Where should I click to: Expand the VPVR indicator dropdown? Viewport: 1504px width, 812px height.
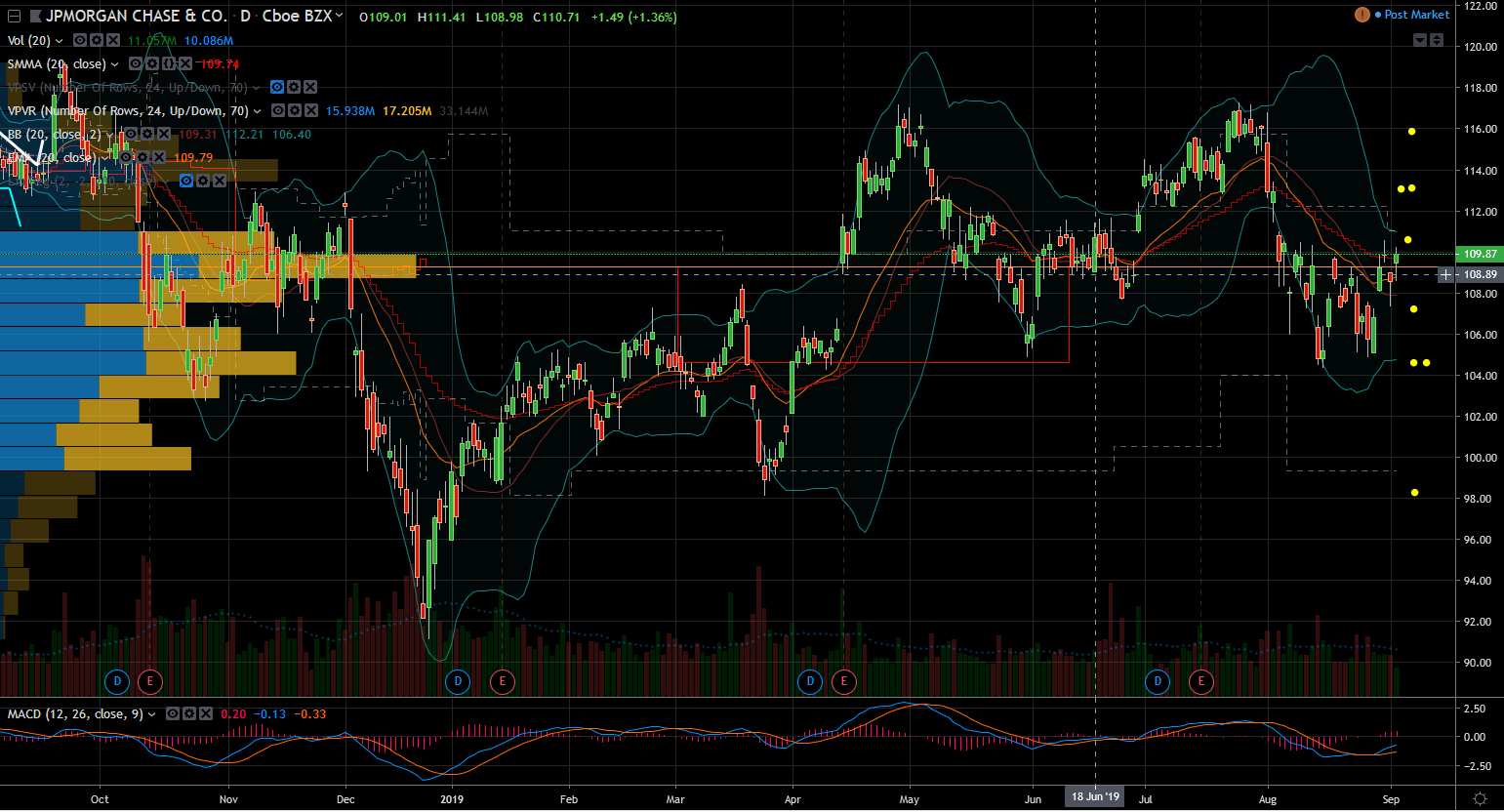click(x=258, y=111)
